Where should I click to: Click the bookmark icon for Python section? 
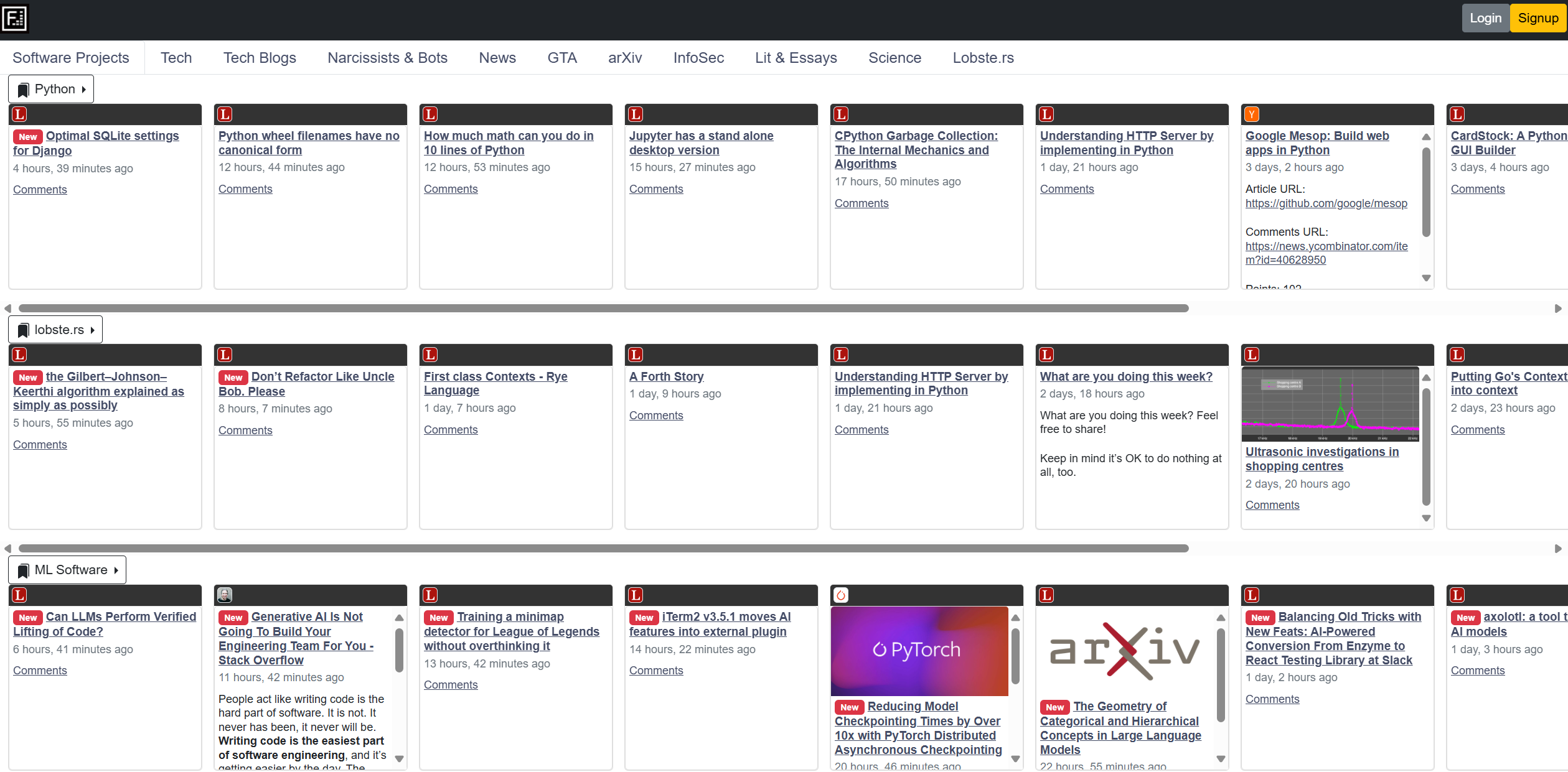point(22,89)
